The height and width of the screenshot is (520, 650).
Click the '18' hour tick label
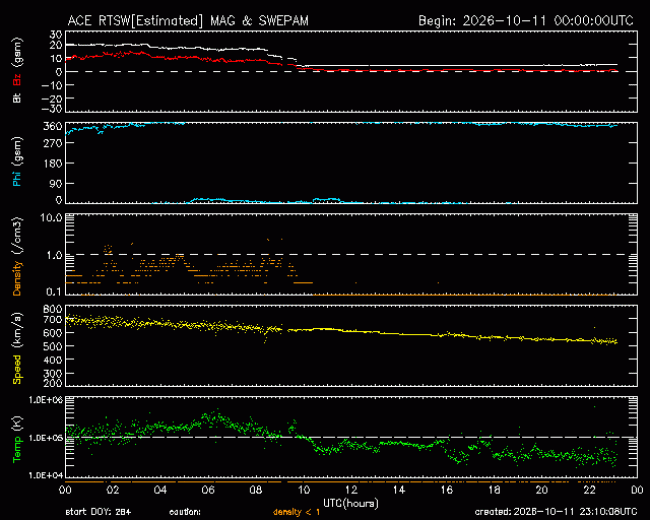(494, 490)
